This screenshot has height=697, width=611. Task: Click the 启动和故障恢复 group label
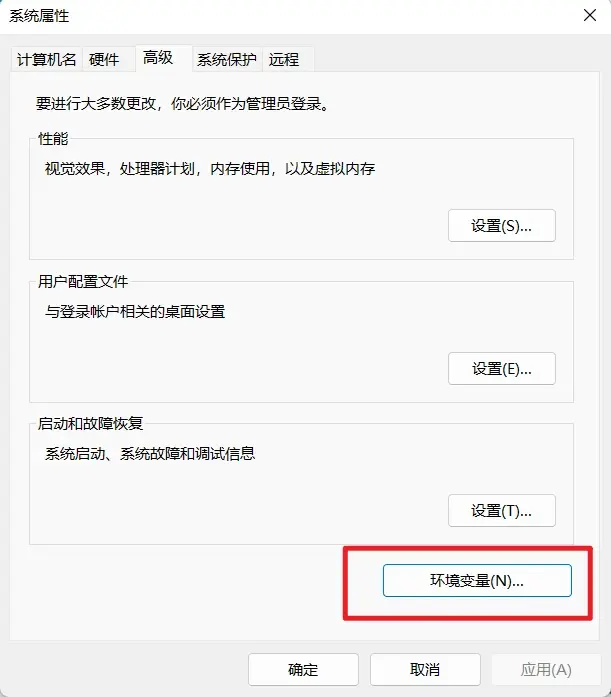90,424
